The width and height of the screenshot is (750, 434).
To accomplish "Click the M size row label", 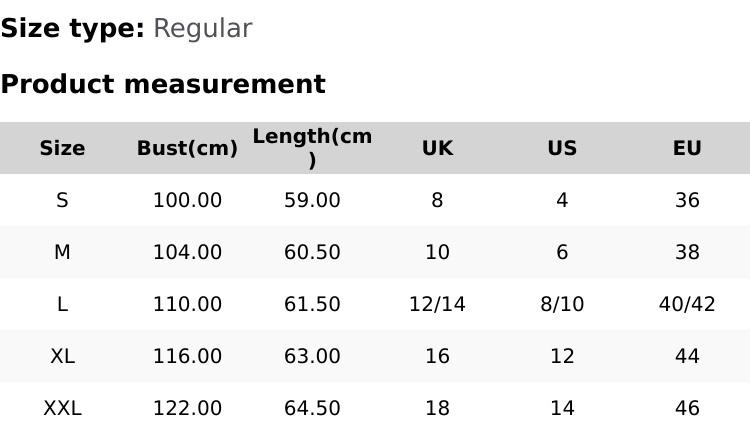I will click(62, 252).
